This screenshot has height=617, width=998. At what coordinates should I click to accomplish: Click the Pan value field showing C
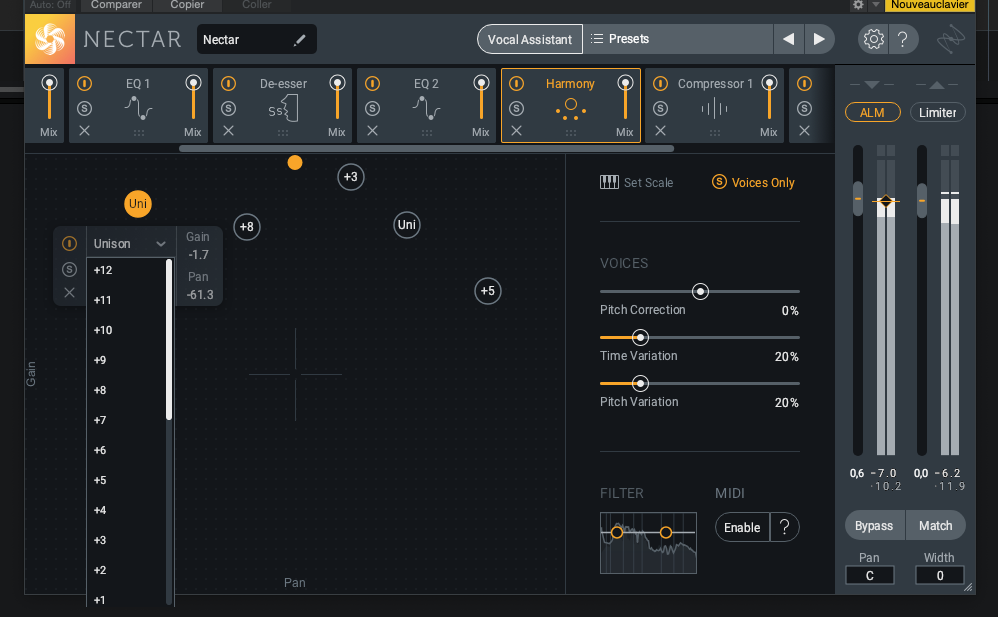click(x=869, y=575)
